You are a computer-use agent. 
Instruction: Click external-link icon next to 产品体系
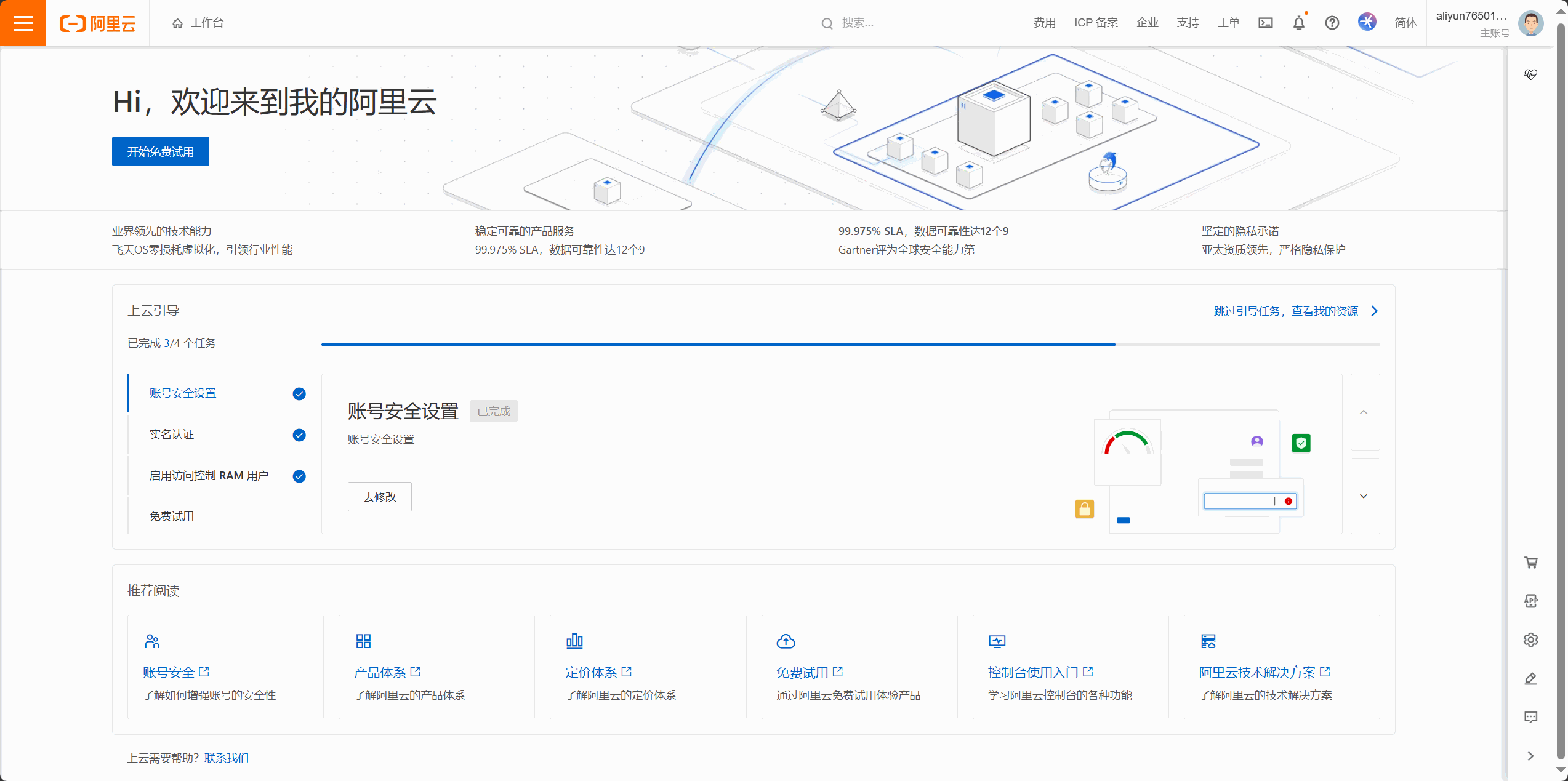pos(416,671)
